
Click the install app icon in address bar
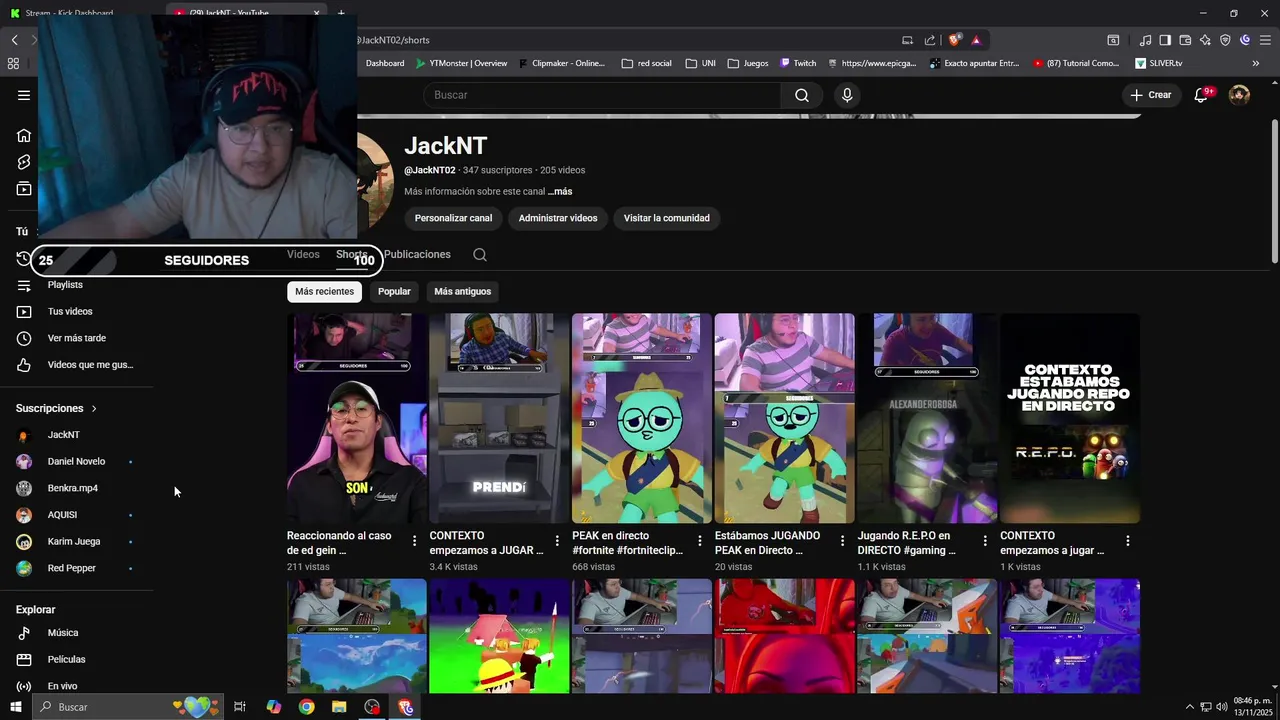tap(907, 40)
